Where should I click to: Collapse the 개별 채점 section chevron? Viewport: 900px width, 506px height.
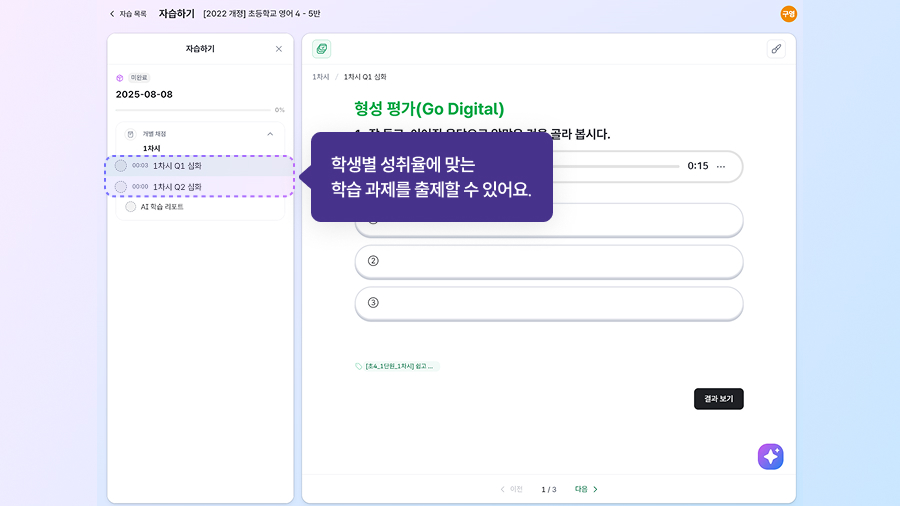[x=269, y=133]
